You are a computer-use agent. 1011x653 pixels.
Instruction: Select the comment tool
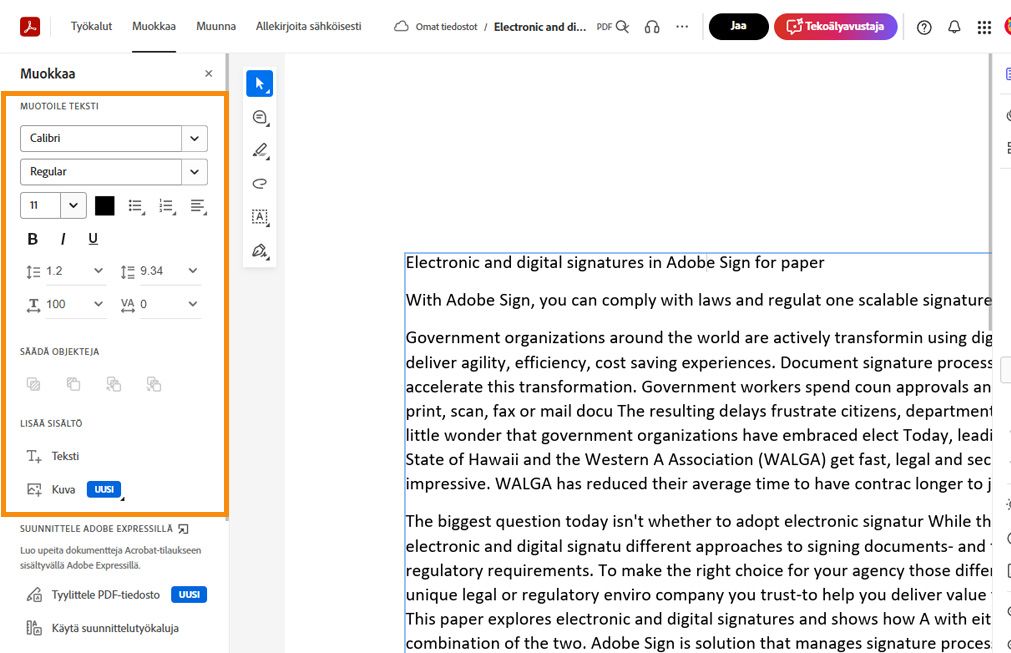(260, 117)
